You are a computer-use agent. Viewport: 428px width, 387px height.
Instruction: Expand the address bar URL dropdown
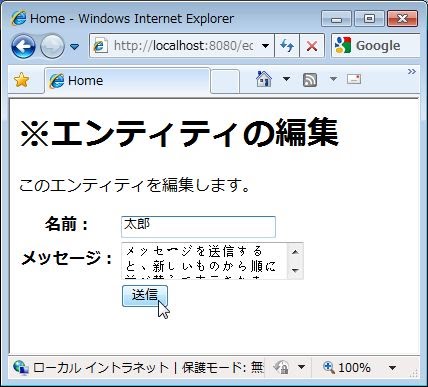[265, 46]
